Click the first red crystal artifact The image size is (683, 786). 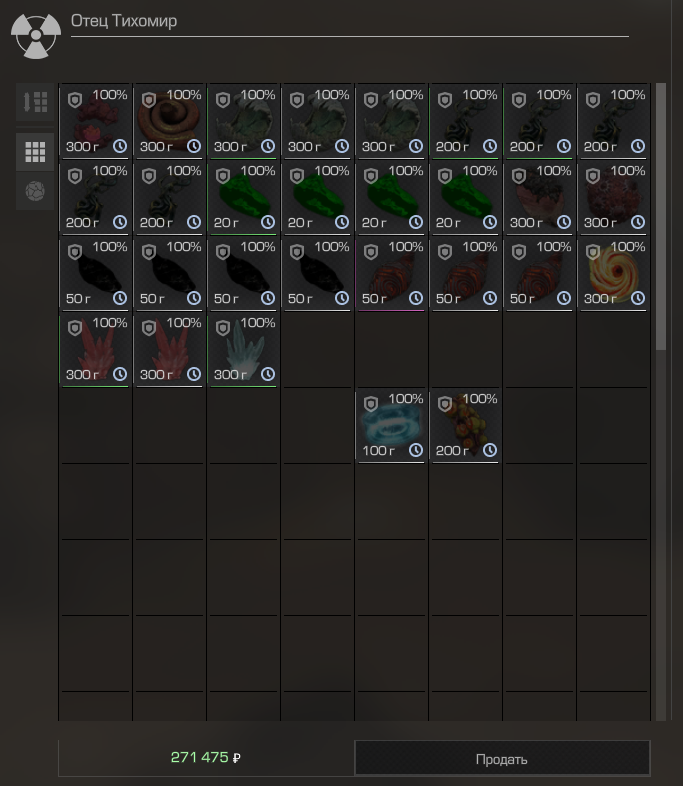point(95,349)
